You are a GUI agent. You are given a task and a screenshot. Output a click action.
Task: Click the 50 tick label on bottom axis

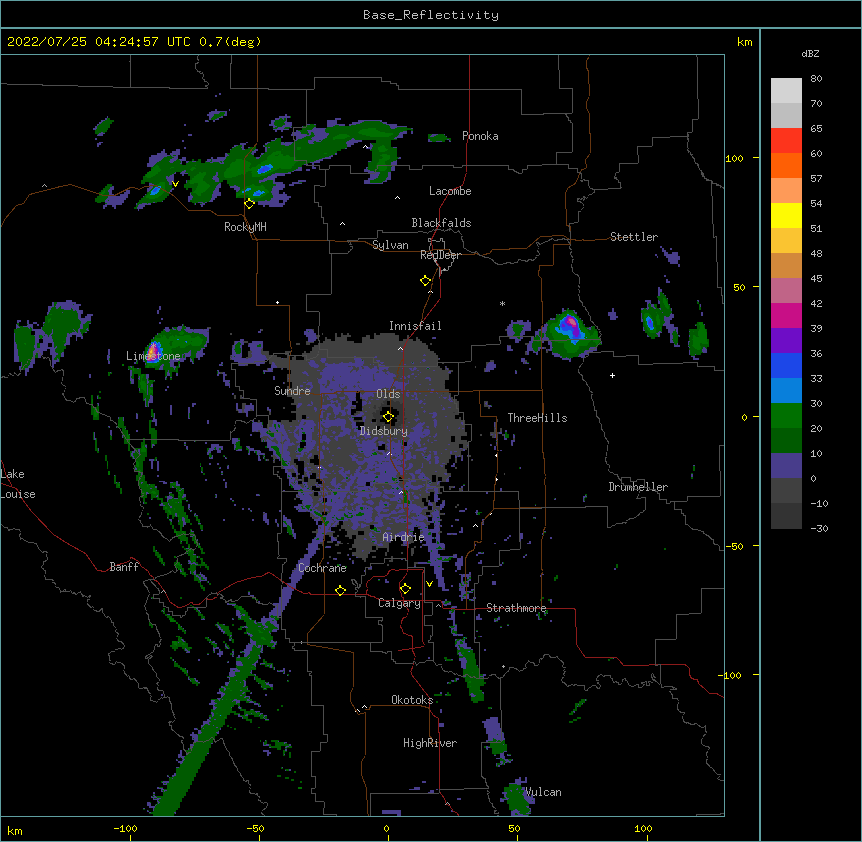click(514, 828)
